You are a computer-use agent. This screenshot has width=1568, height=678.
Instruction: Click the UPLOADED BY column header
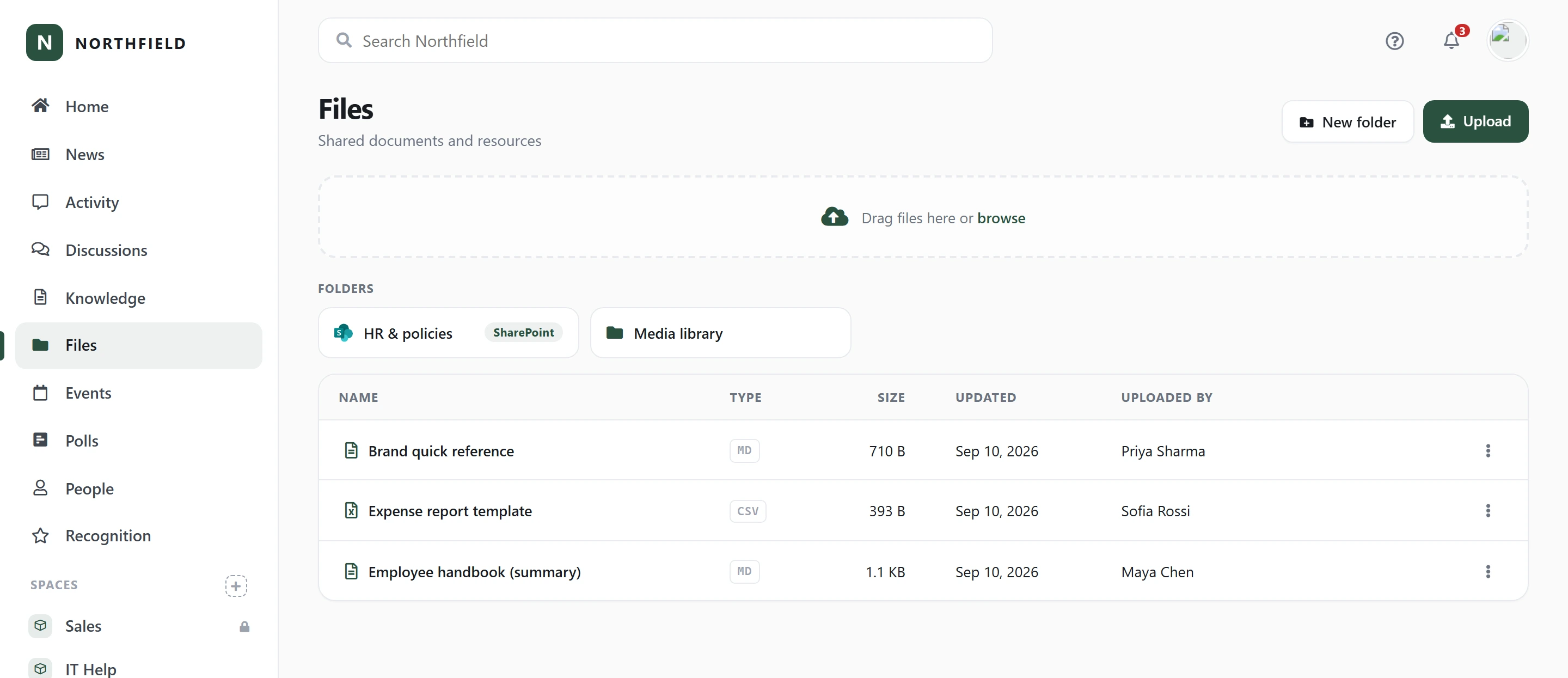pos(1166,398)
